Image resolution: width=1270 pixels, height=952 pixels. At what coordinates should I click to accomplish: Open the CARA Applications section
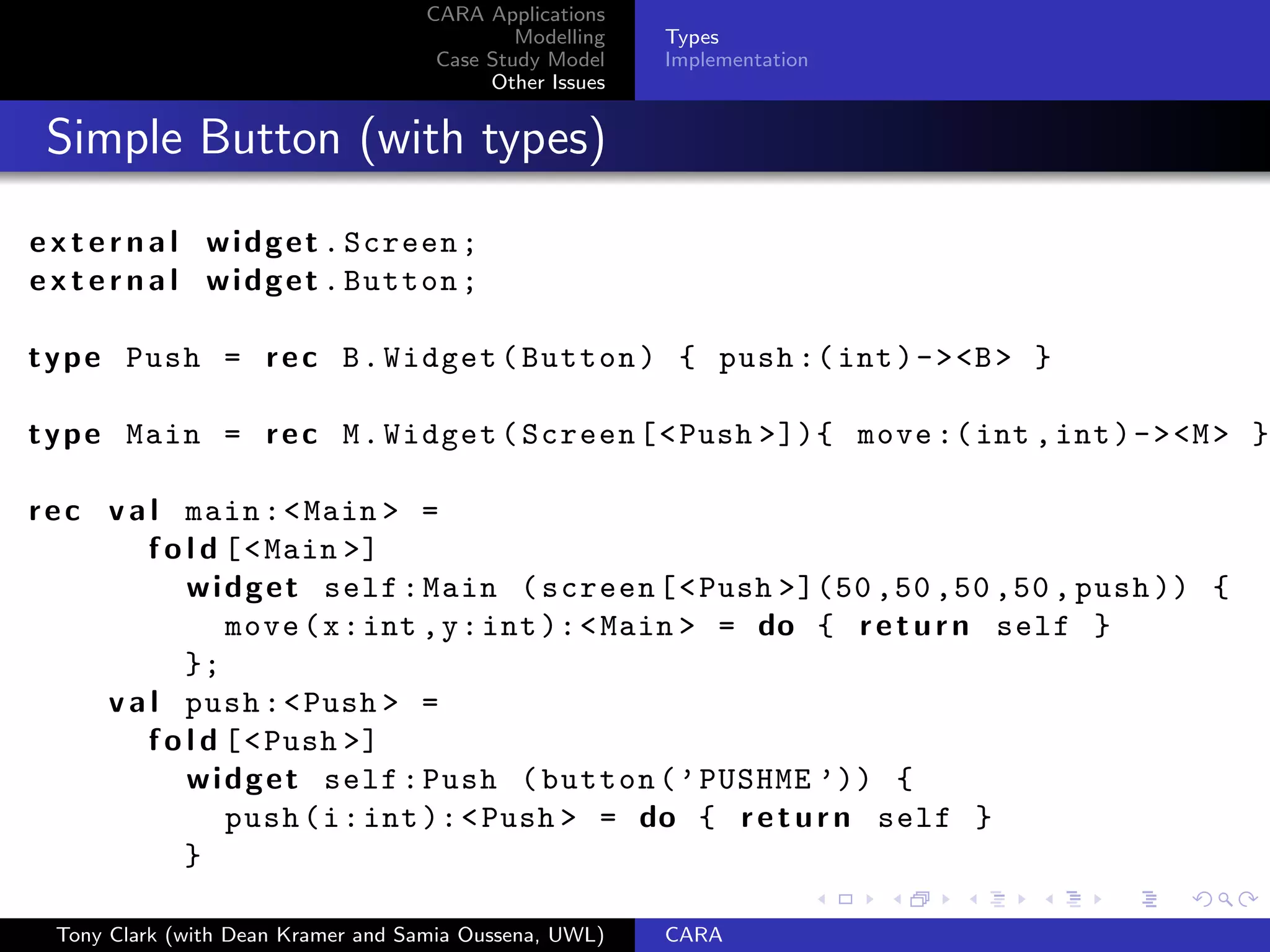[515, 14]
